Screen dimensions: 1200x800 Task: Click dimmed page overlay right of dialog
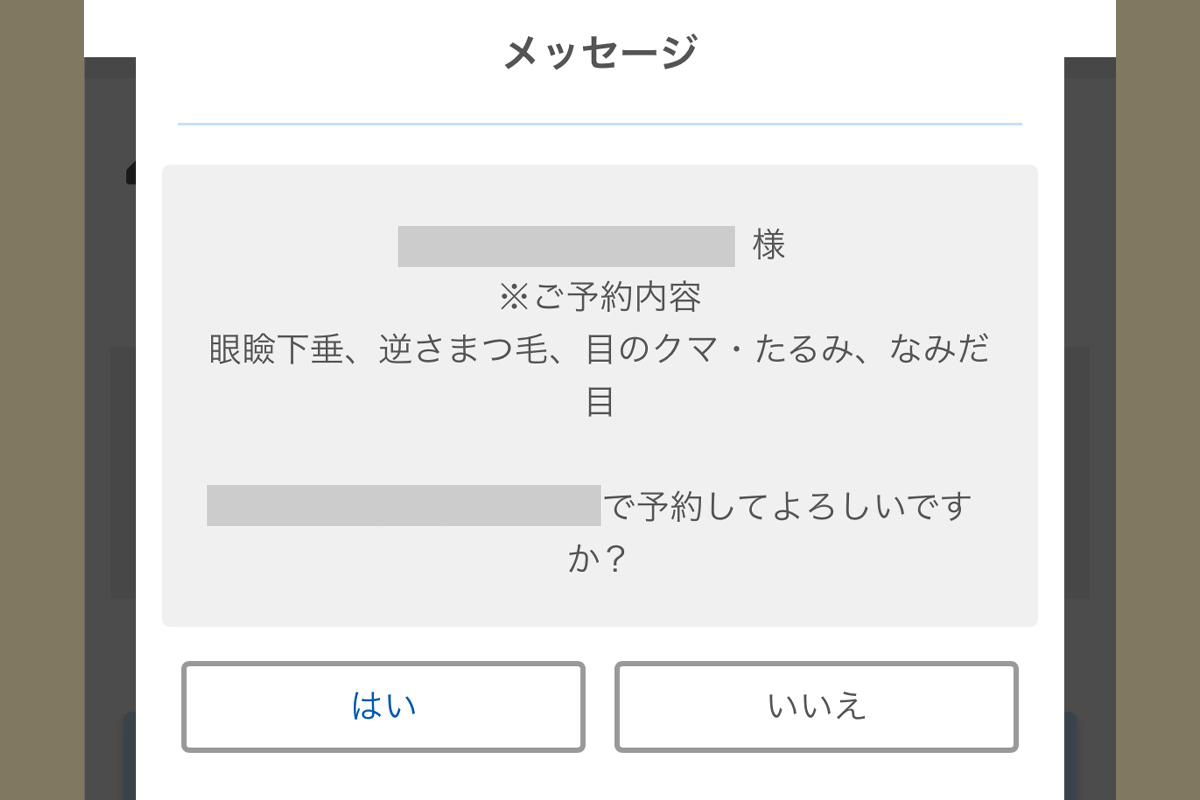(x=1090, y=450)
